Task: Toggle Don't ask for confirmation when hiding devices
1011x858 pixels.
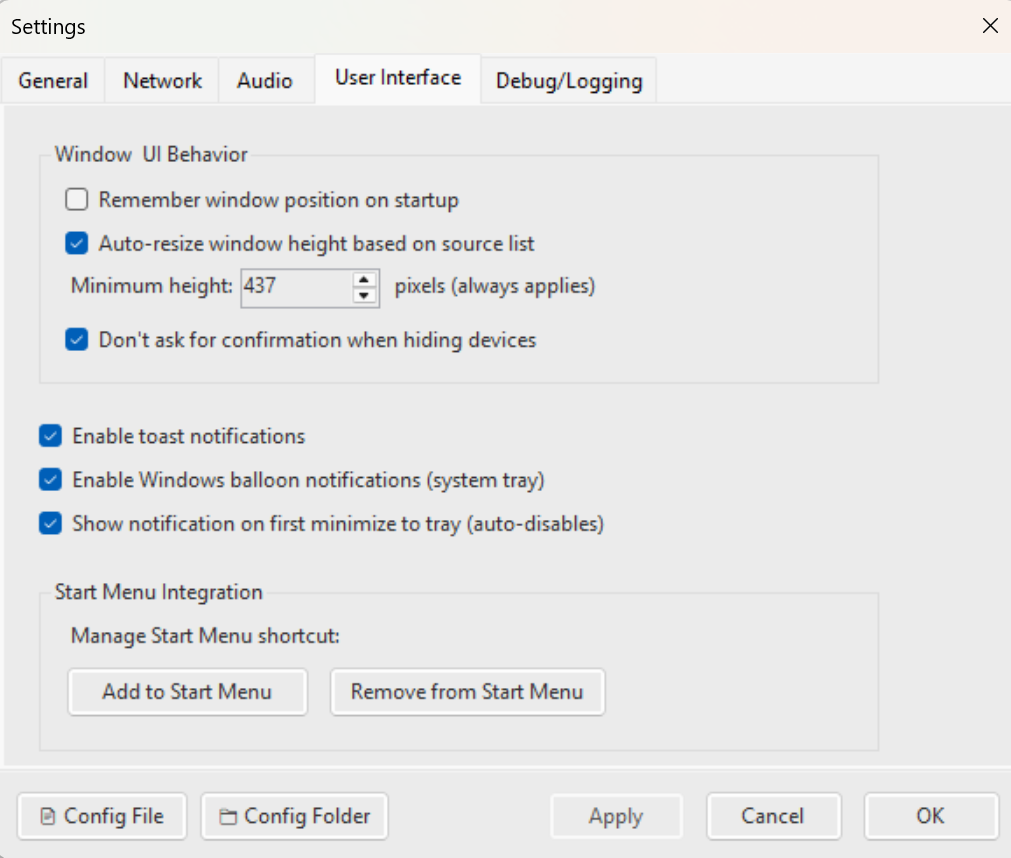Action: click(x=77, y=340)
